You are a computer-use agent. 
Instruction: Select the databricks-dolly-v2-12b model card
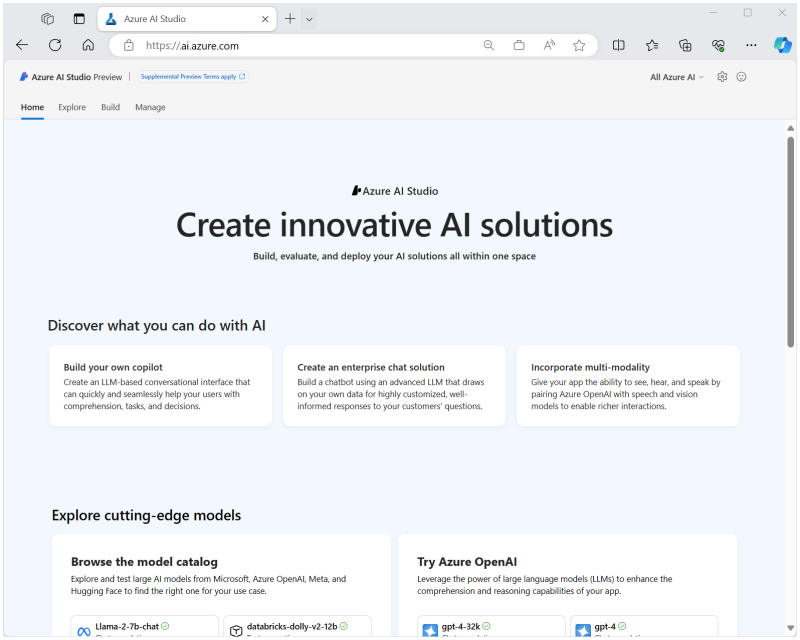pos(297,627)
